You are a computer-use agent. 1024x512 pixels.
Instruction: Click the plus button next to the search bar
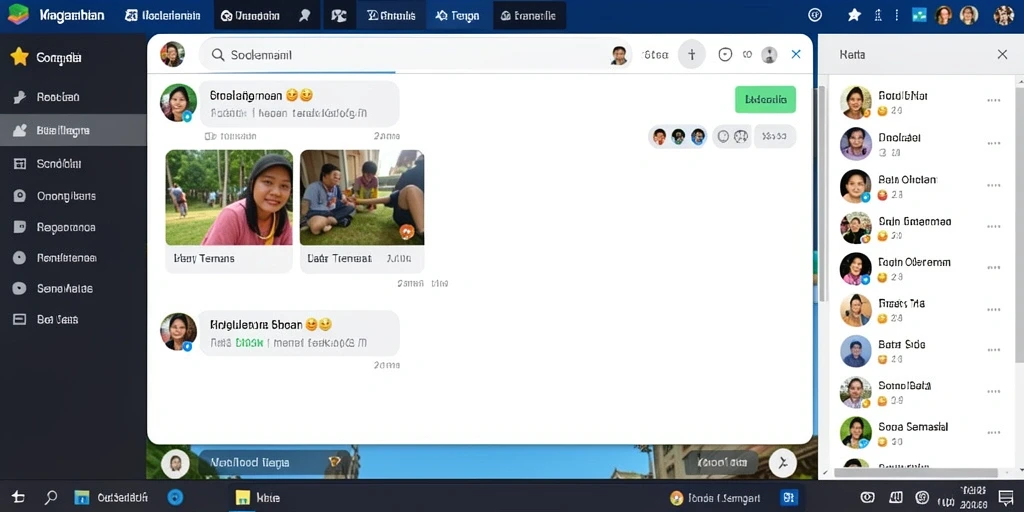692,55
